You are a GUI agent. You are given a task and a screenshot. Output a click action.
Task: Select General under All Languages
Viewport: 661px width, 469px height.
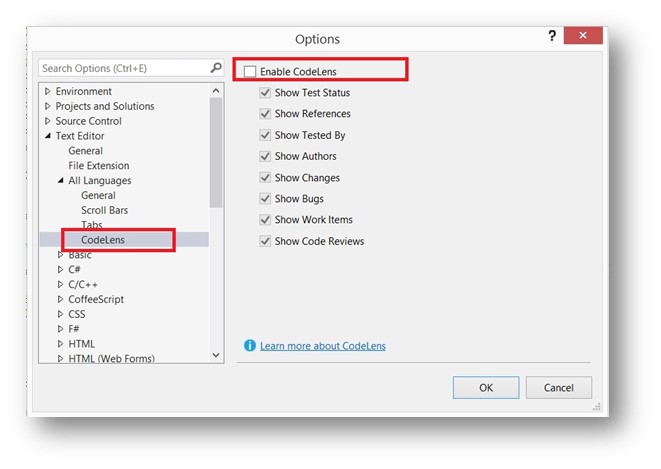click(x=98, y=195)
